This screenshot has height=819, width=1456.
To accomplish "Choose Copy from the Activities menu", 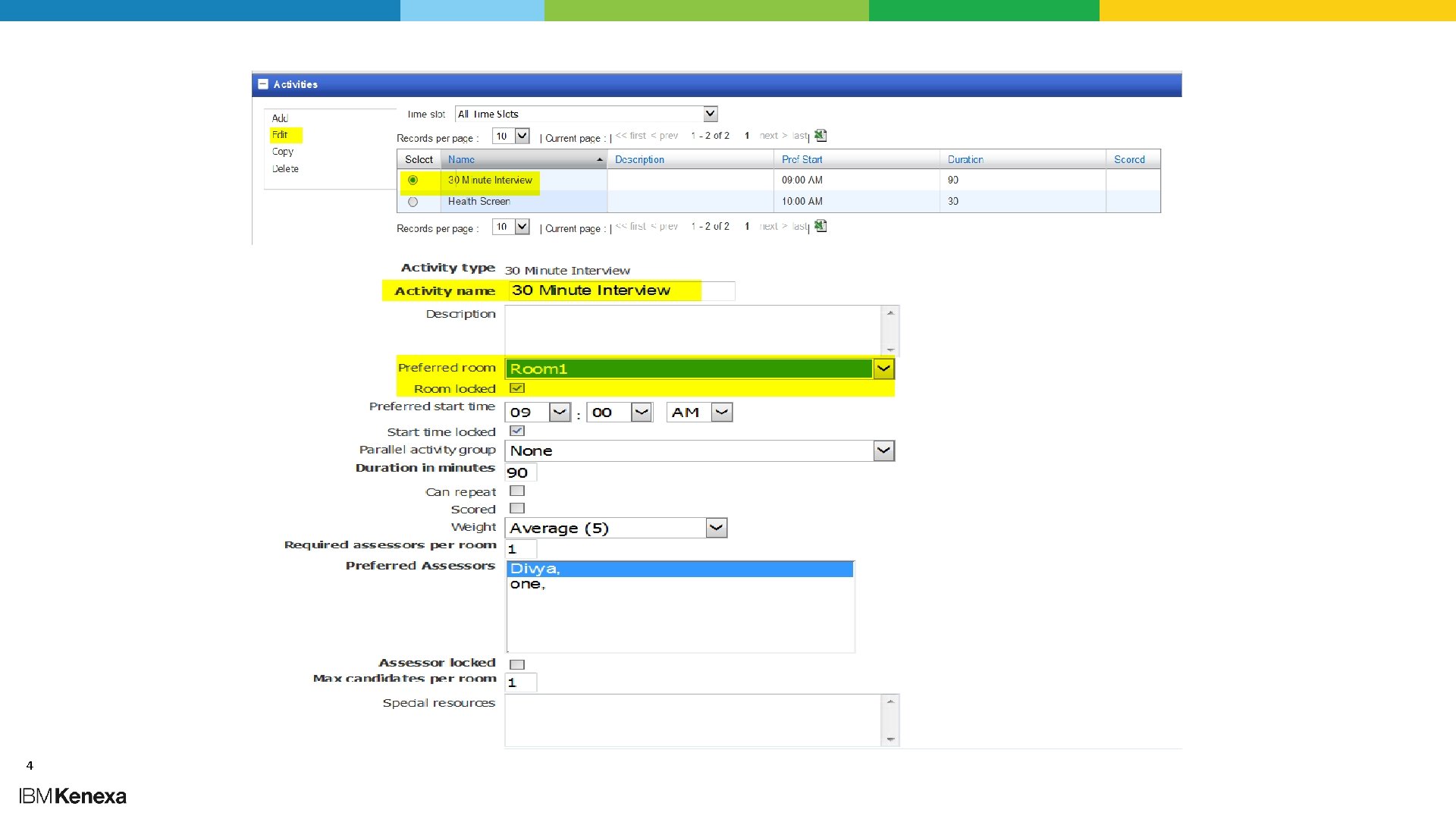I will pos(282,151).
